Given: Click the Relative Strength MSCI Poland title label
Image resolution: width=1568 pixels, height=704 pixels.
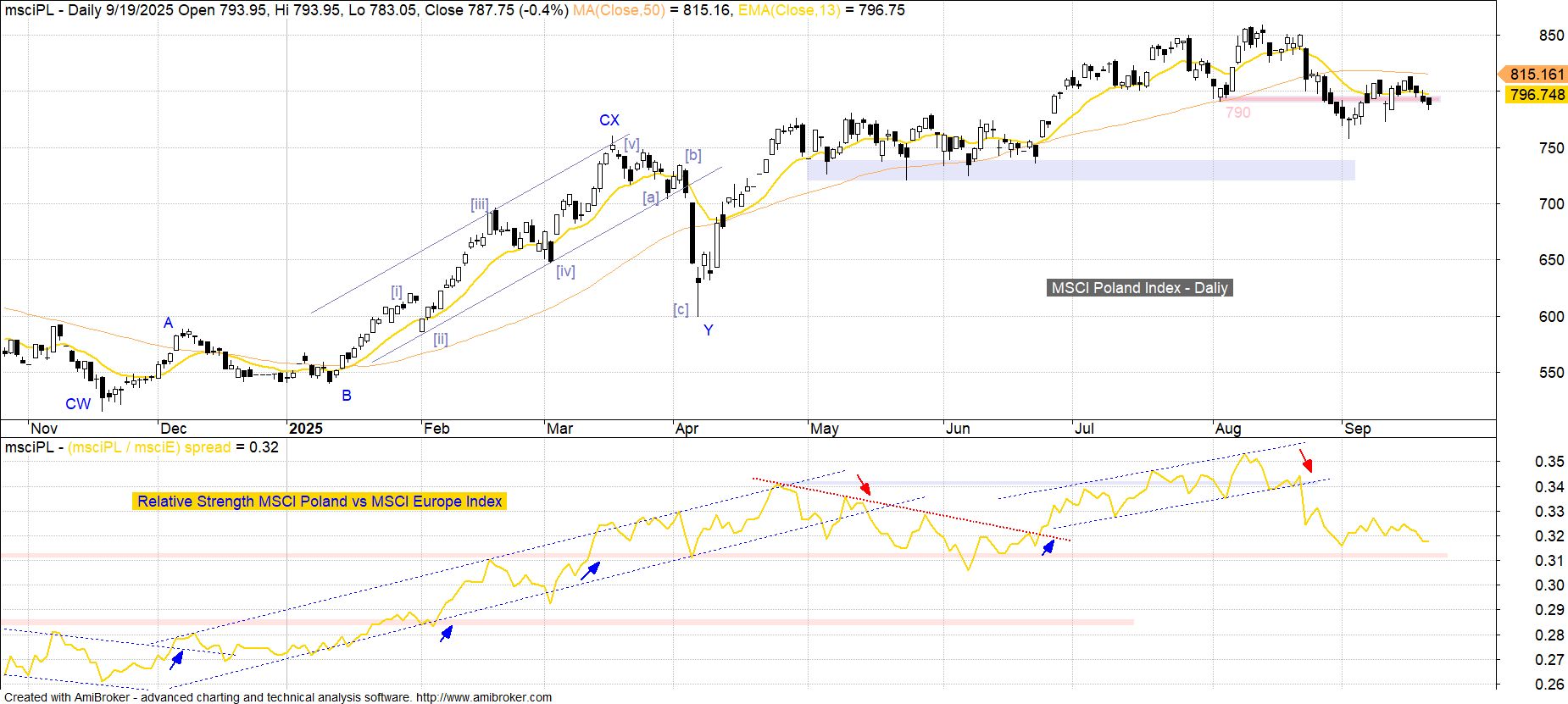Looking at the screenshot, I should [320, 502].
